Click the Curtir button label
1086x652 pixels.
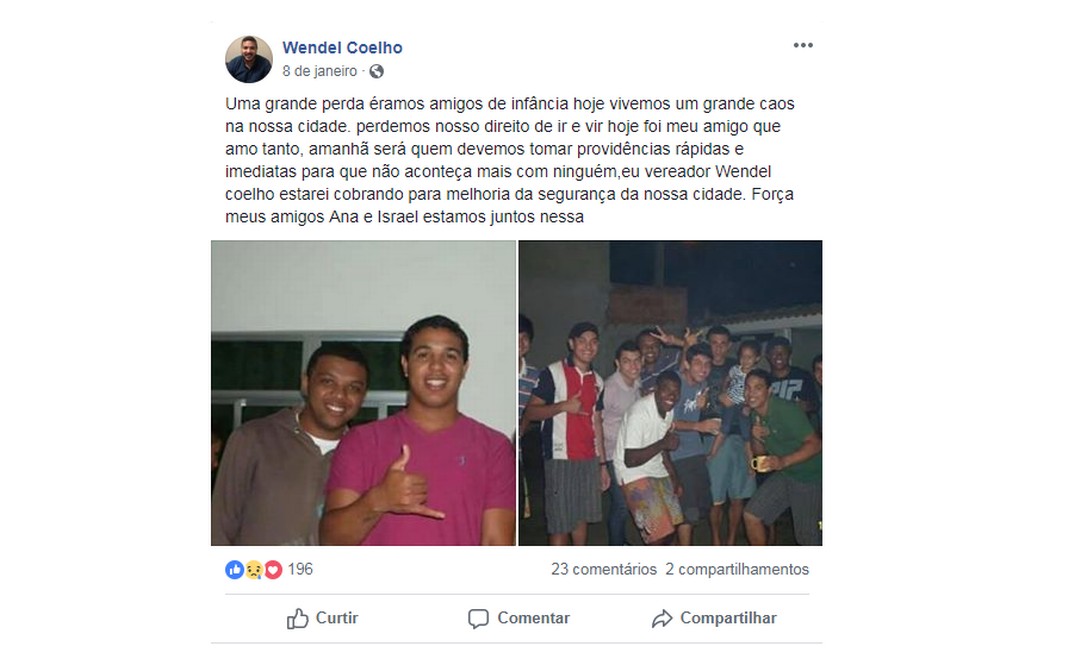(337, 618)
